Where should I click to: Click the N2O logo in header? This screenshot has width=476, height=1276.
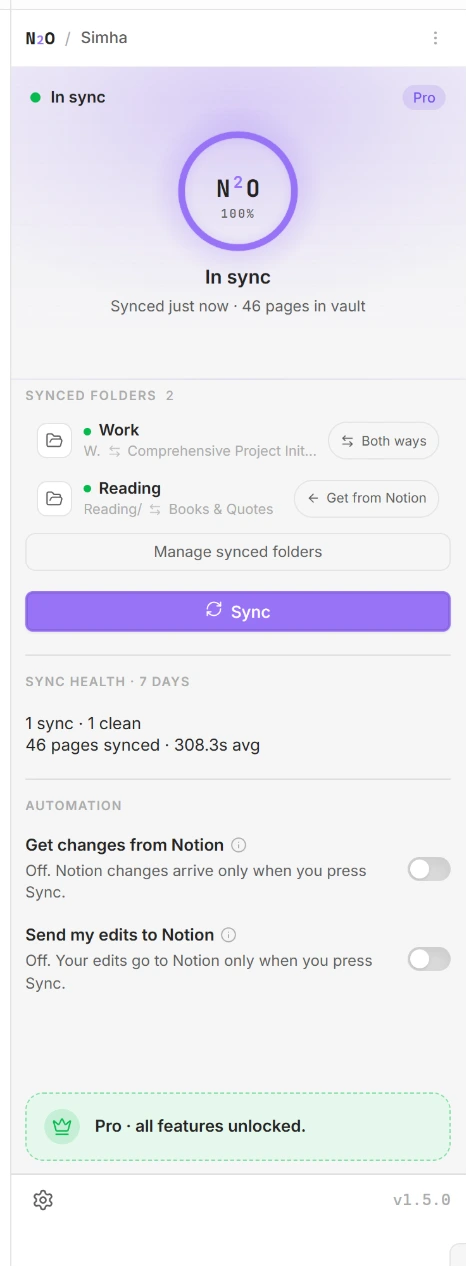point(40,38)
